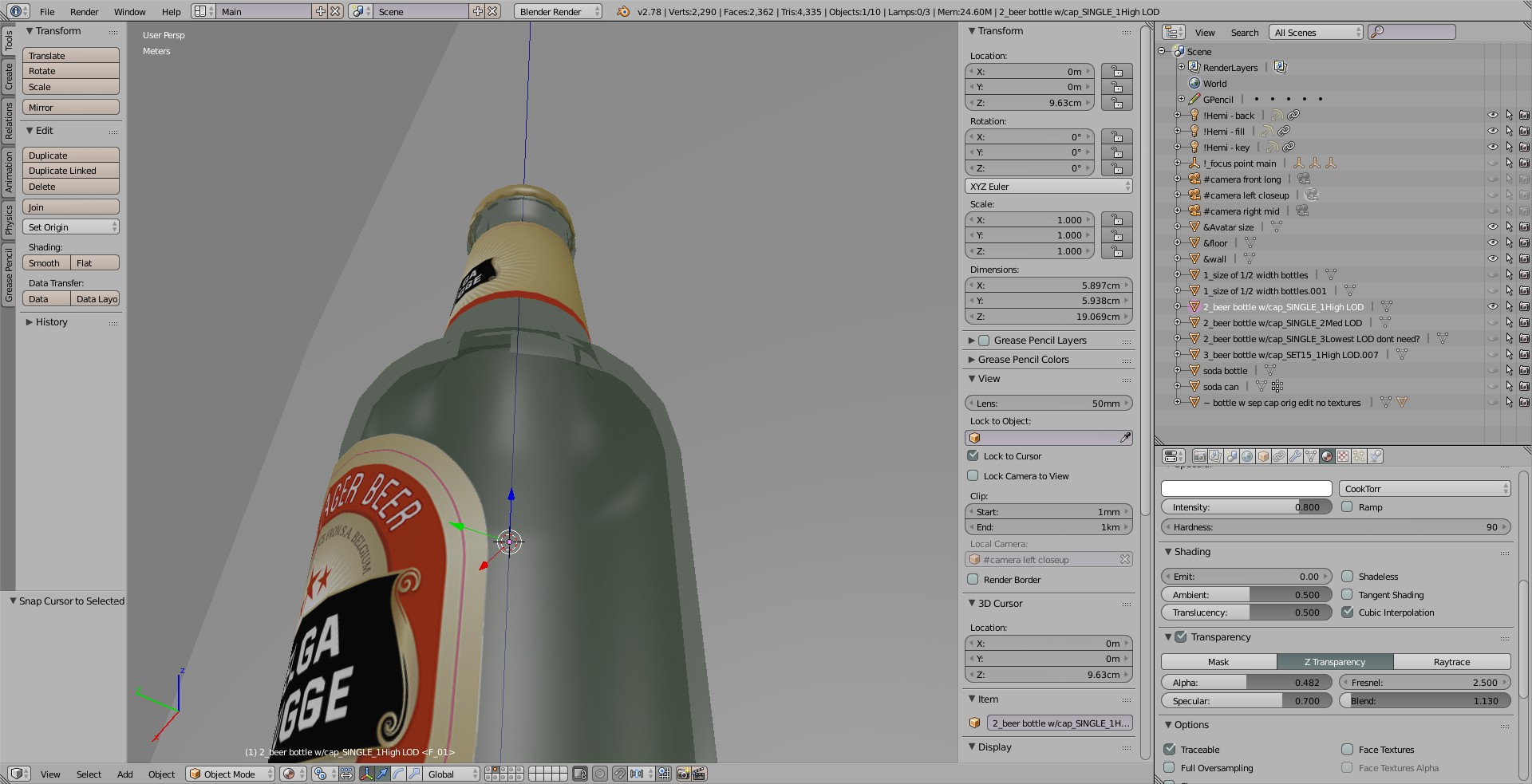
Task: Click the eyedropper in Lock to Object
Action: pos(1125,438)
